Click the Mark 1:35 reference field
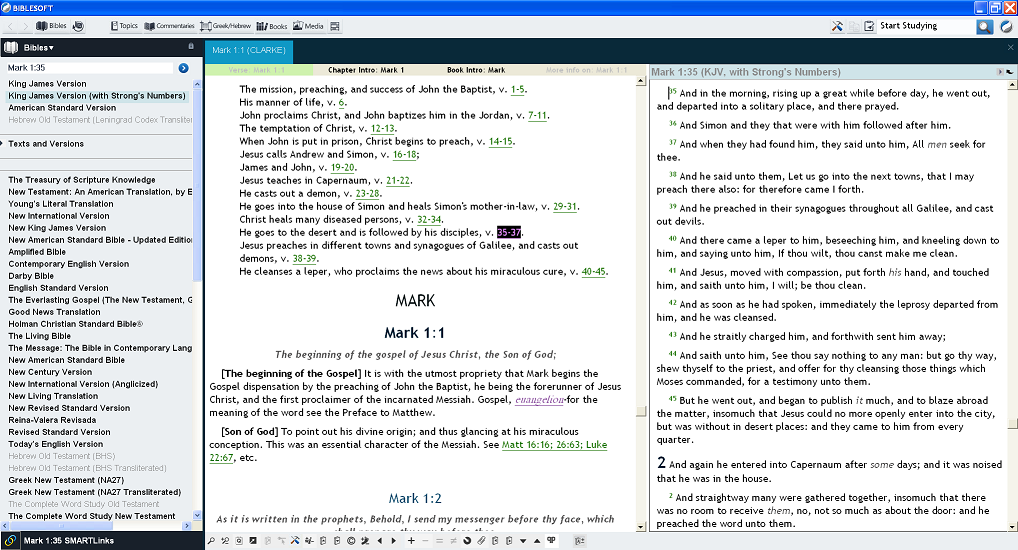This screenshot has width=1018, height=550. tap(90, 68)
